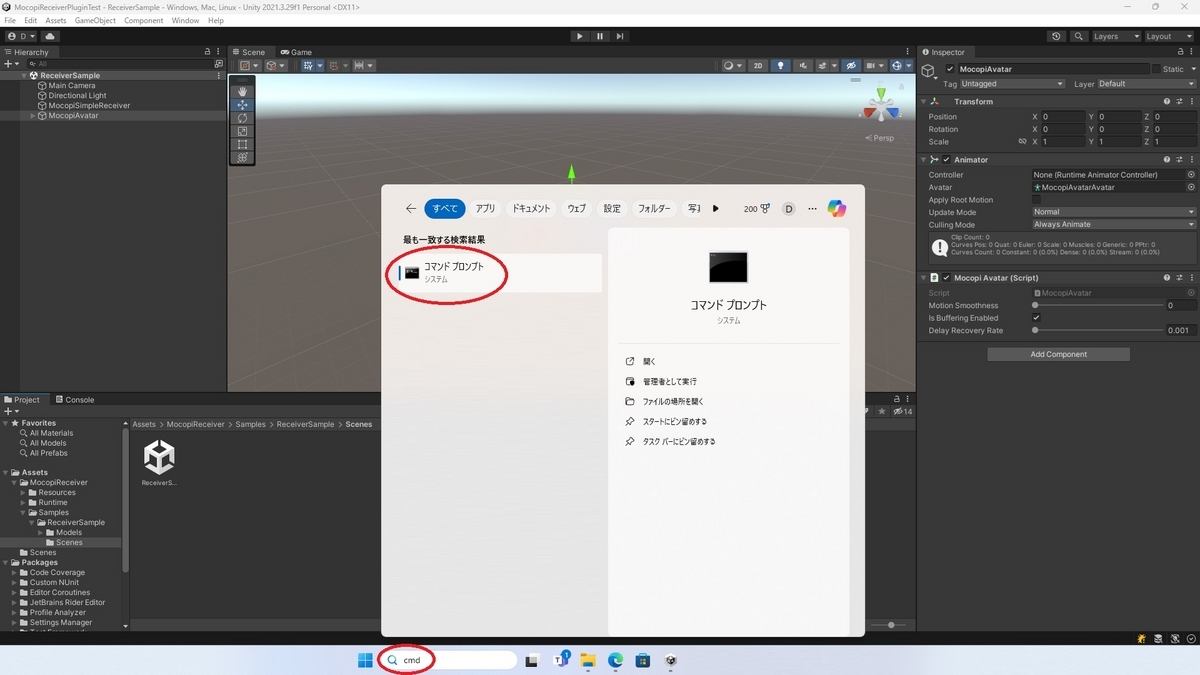This screenshot has height=675, width=1200.
Task: Toggle Mocopi Avatar script enabled checkbox
Action: click(946, 278)
